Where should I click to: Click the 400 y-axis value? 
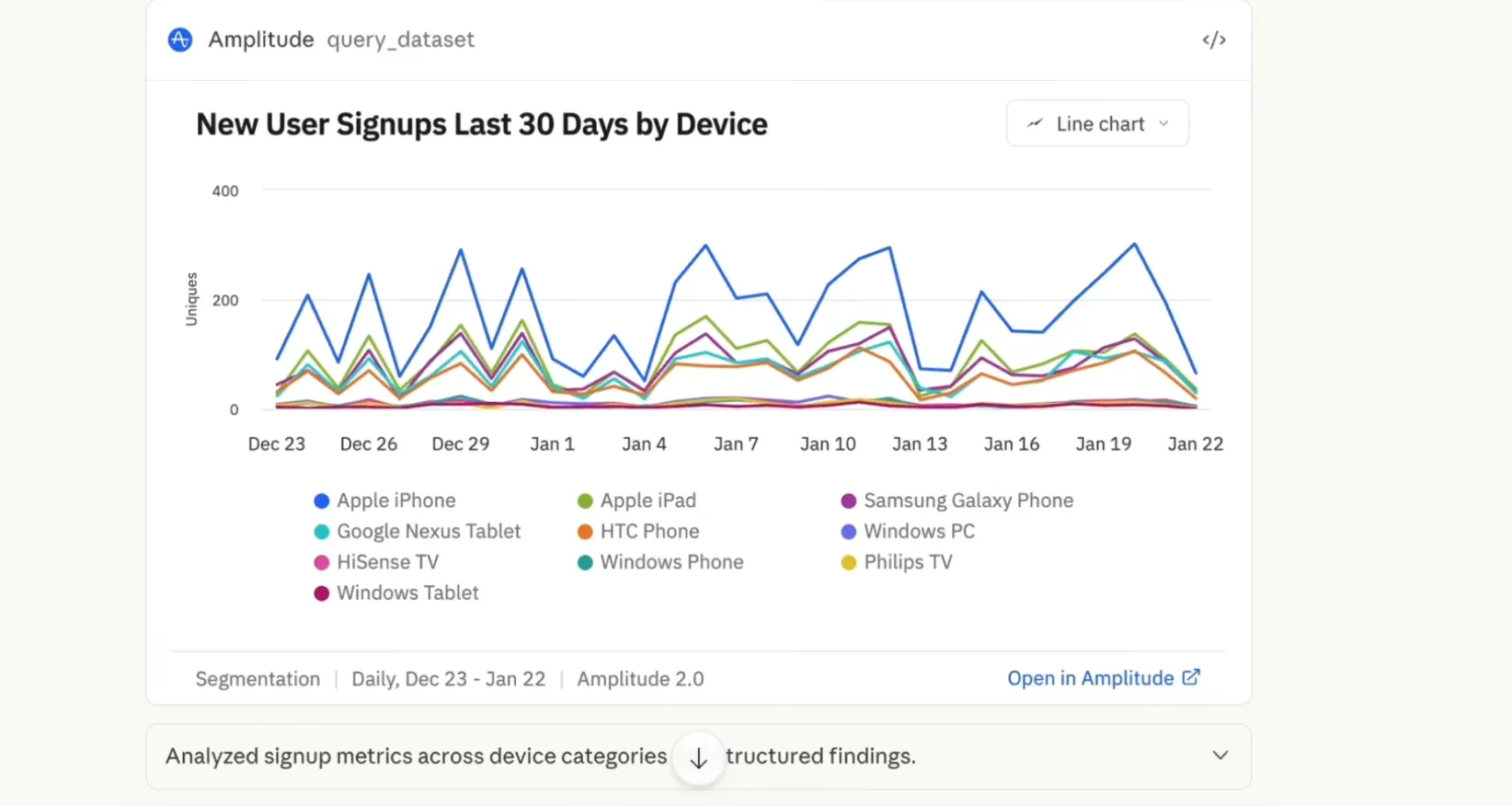coord(225,191)
